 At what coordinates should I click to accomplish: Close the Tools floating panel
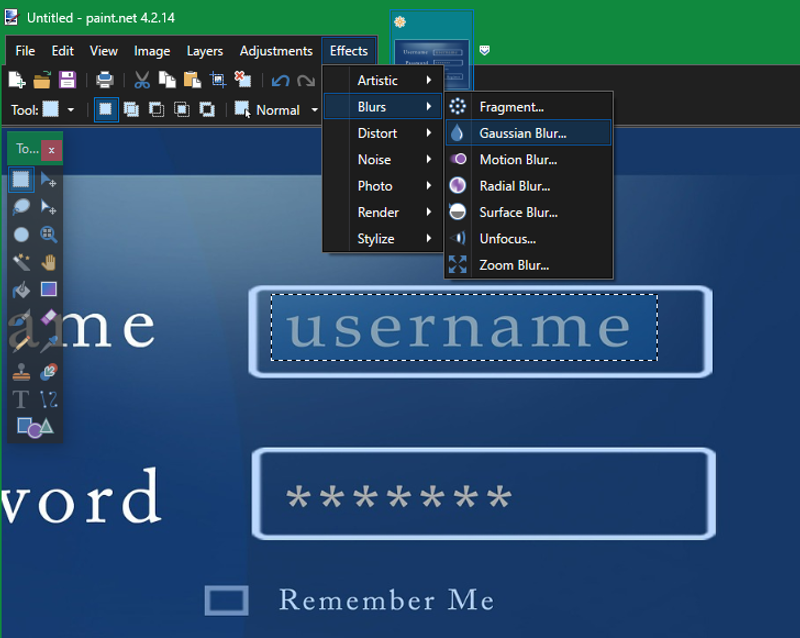click(x=51, y=149)
